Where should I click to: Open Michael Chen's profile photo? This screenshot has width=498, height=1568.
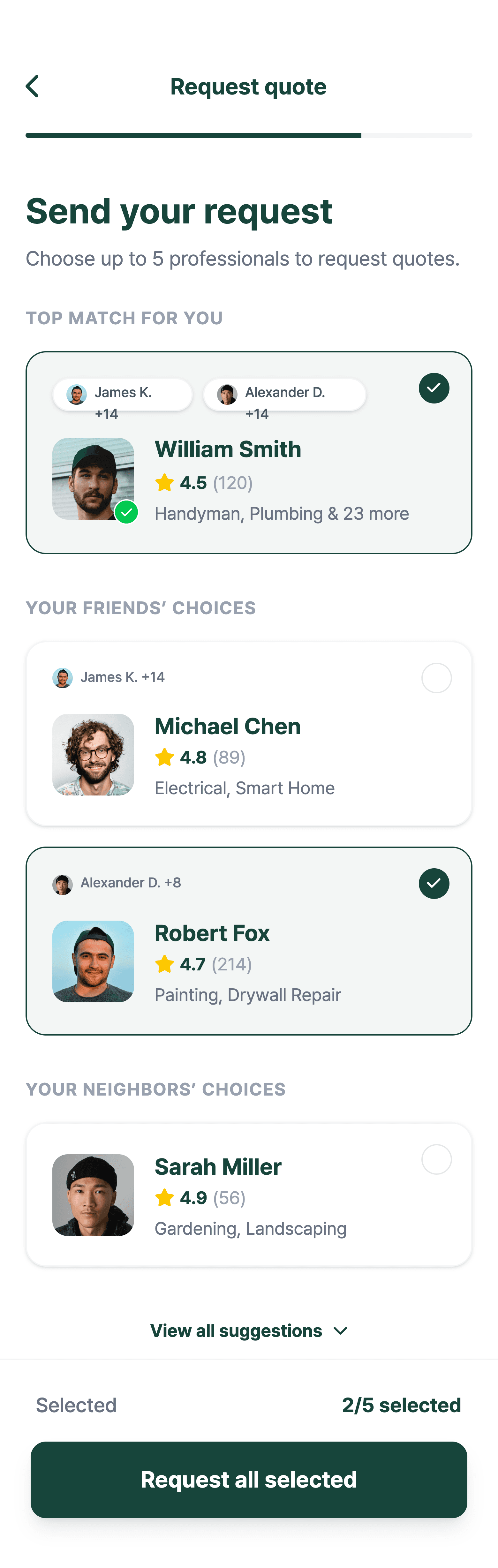click(93, 755)
